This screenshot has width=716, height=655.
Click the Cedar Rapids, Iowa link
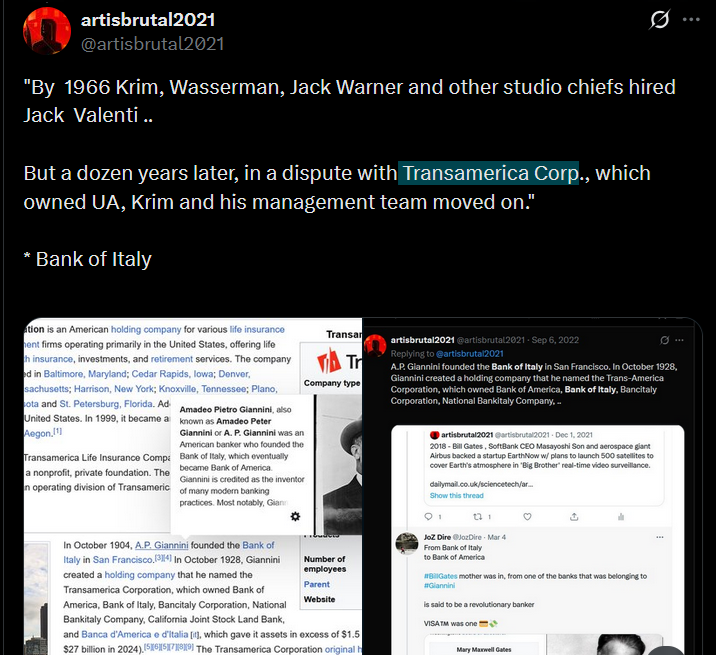point(172,374)
